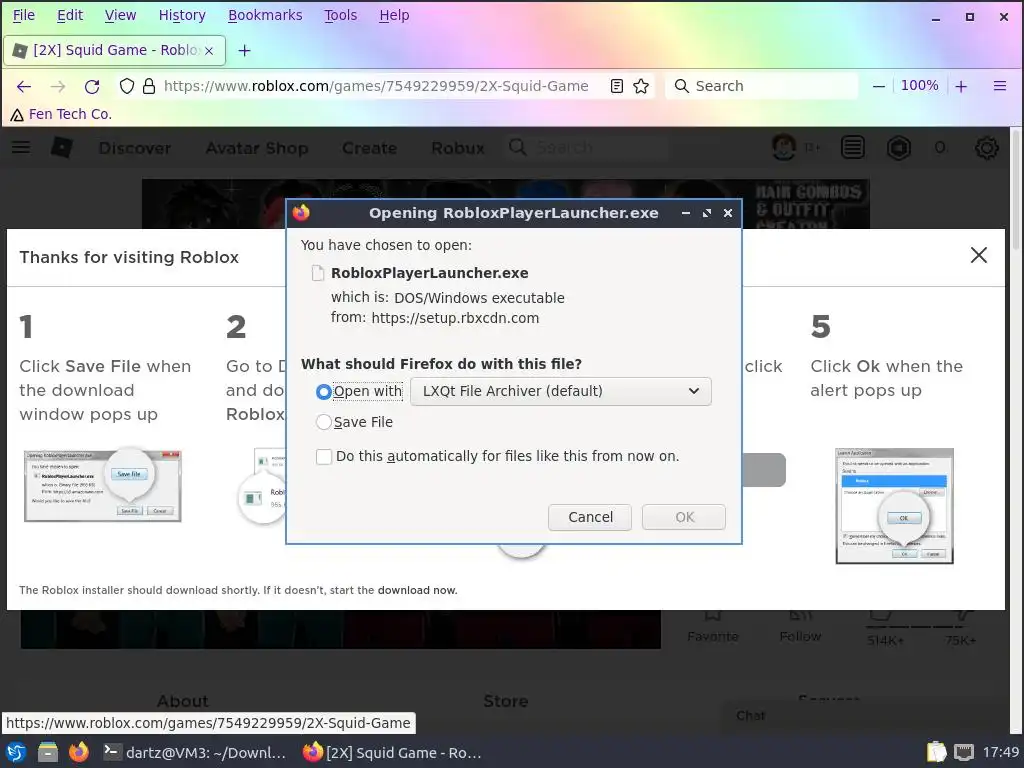
Task: Open the Edit menu
Action: pos(70,15)
